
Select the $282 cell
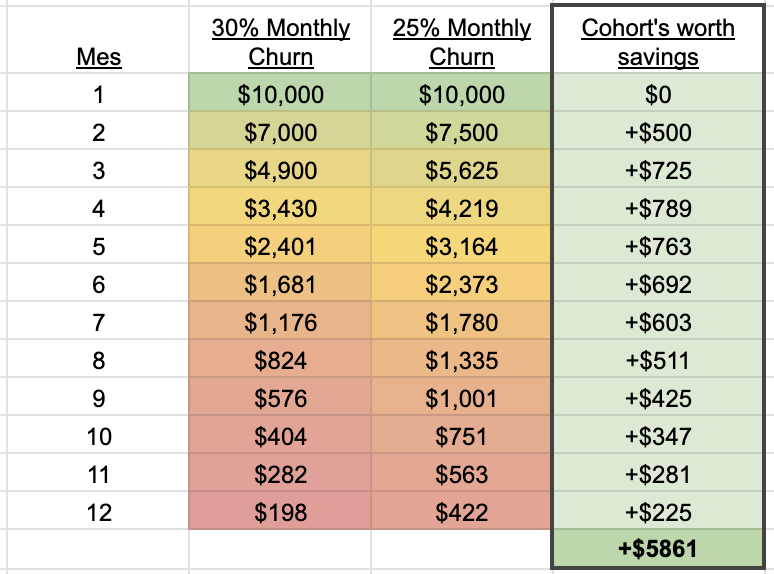coord(279,475)
